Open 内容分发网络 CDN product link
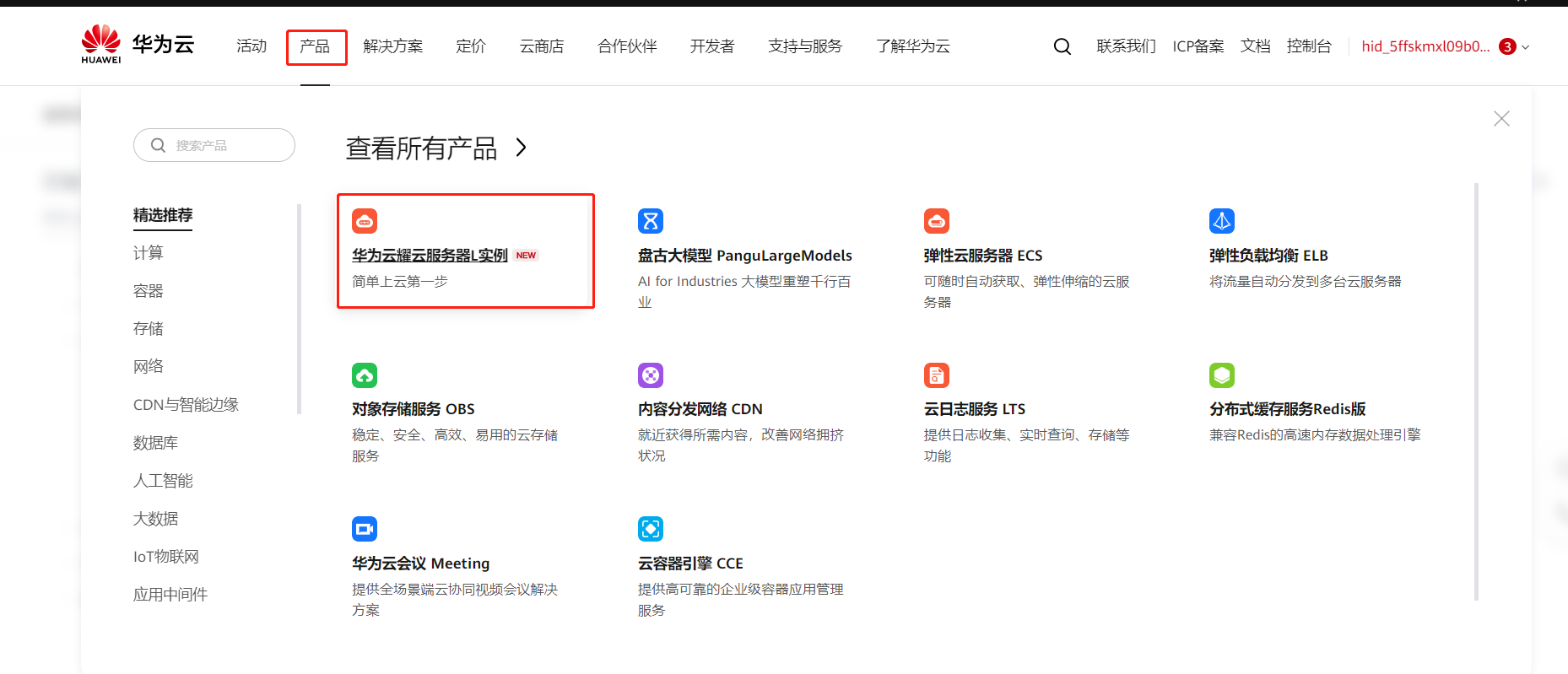 click(x=700, y=409)
